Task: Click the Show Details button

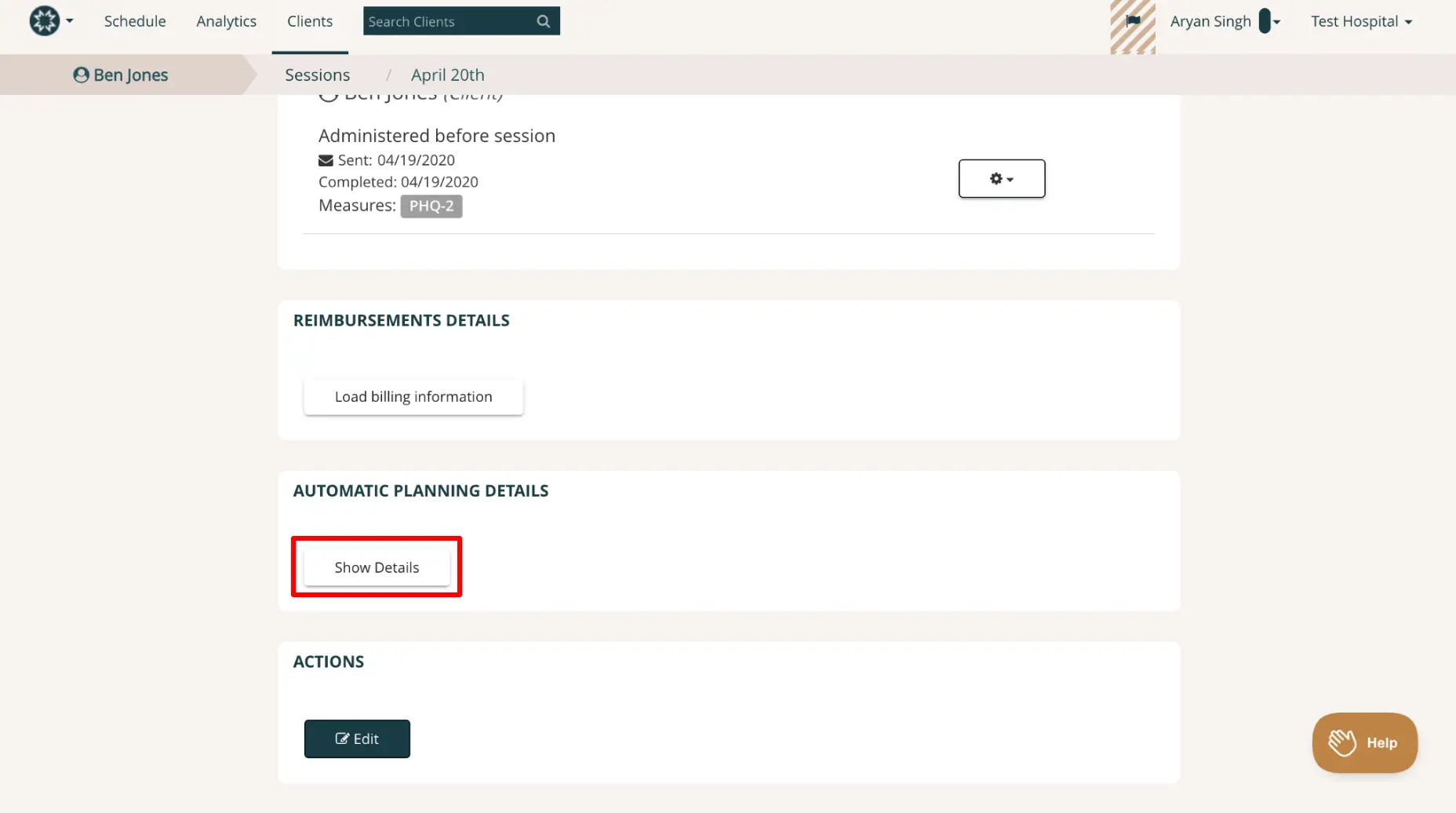Action: (x=377, y=567)
